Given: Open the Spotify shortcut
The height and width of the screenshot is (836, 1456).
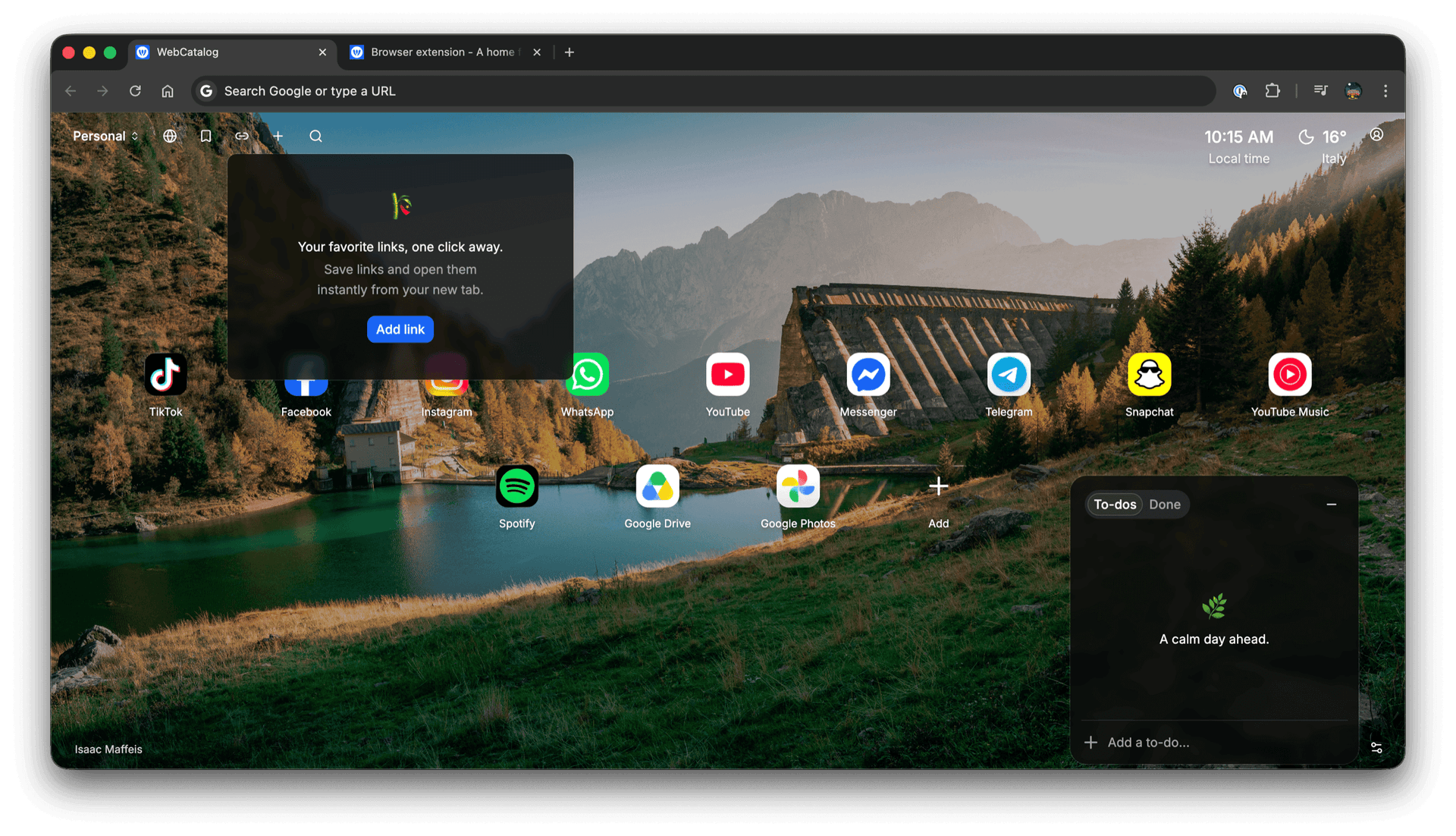Looking at the screenshot, I should click(x=517, y=486).
